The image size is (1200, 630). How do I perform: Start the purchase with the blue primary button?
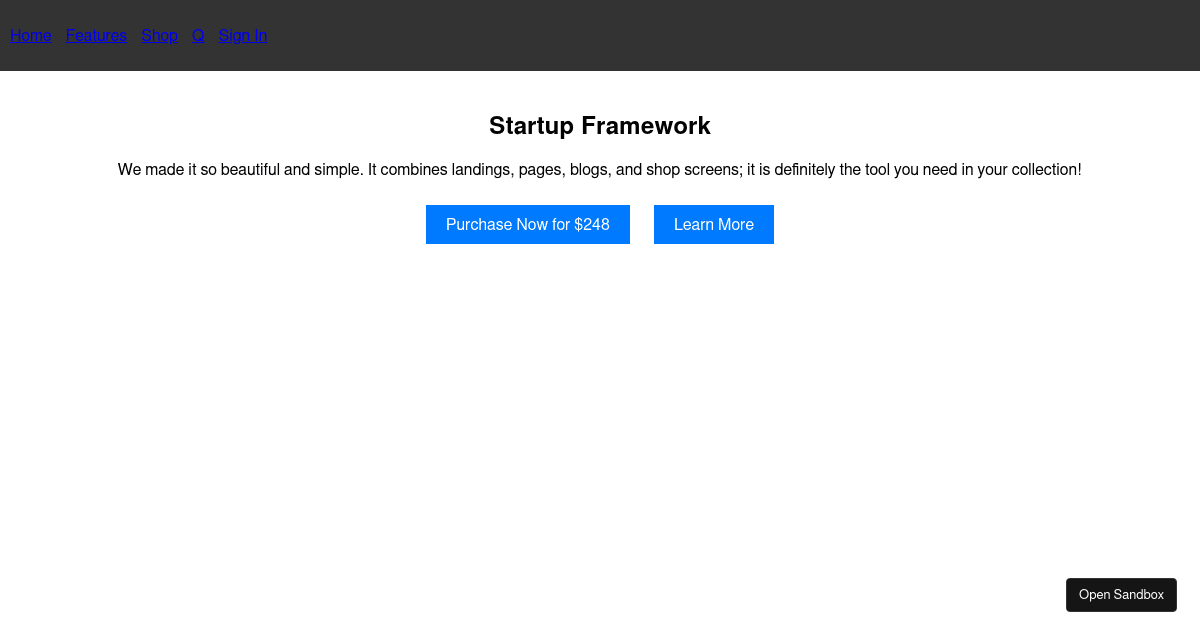click(528, 224)
